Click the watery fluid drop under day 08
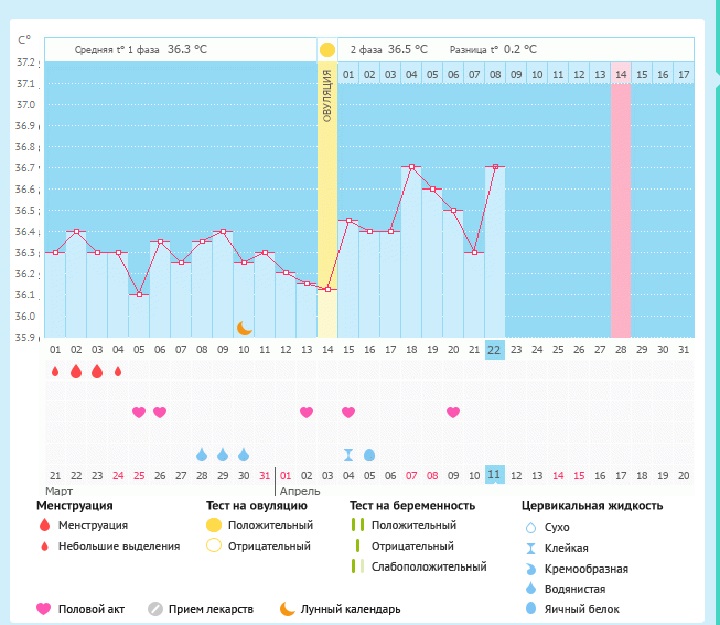Screen dimensions: 720x625 (202, 455)
